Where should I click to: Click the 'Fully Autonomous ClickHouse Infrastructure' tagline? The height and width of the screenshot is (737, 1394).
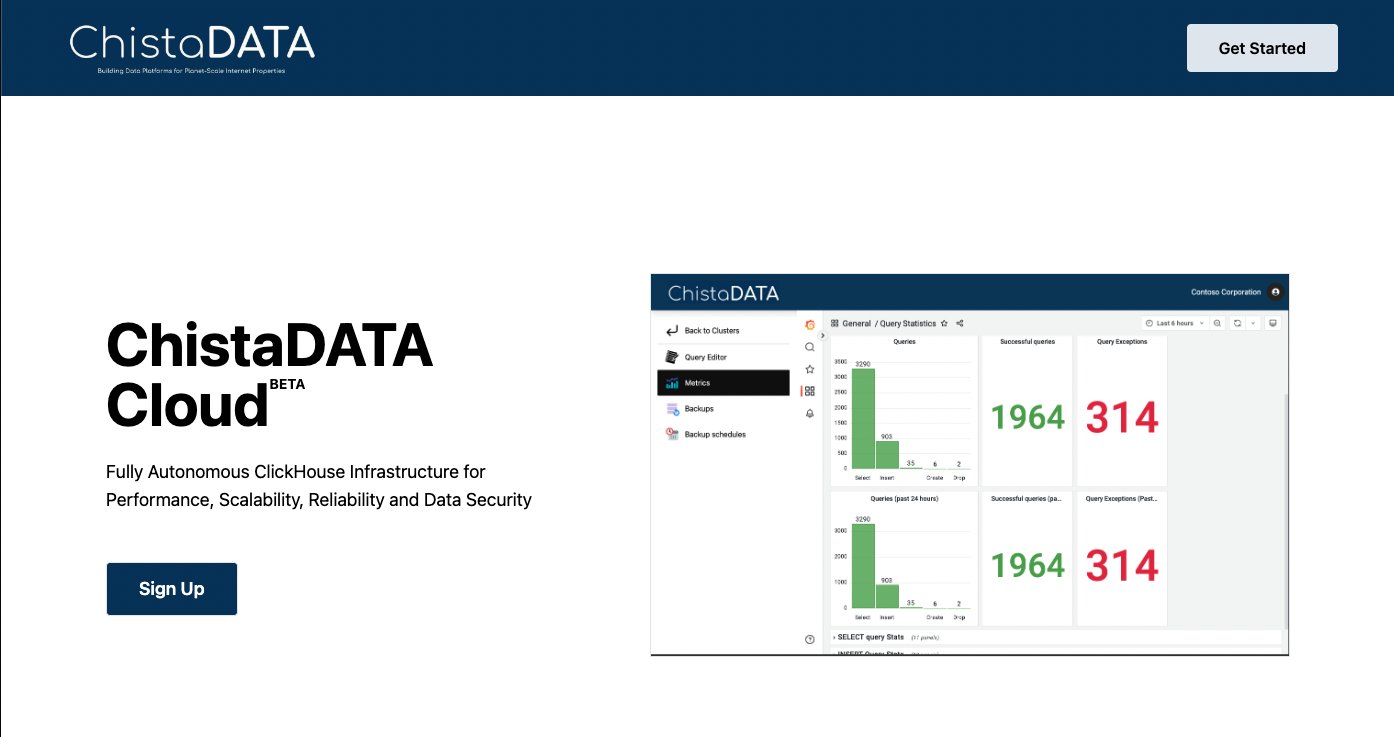pyautogui.click(x=319, y=485)
